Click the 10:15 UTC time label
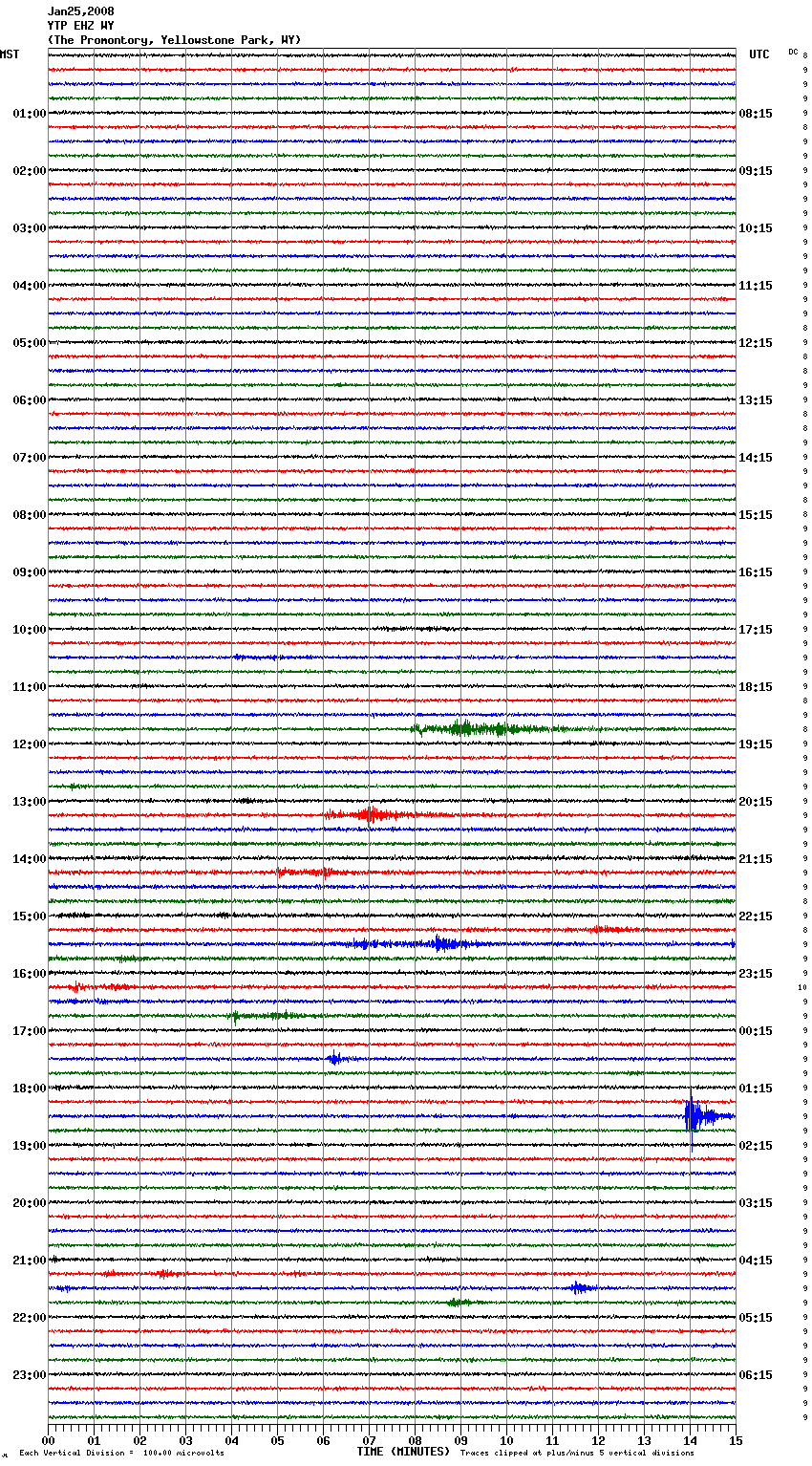Viewport: 812px width, 1466px height. point(756,228)
